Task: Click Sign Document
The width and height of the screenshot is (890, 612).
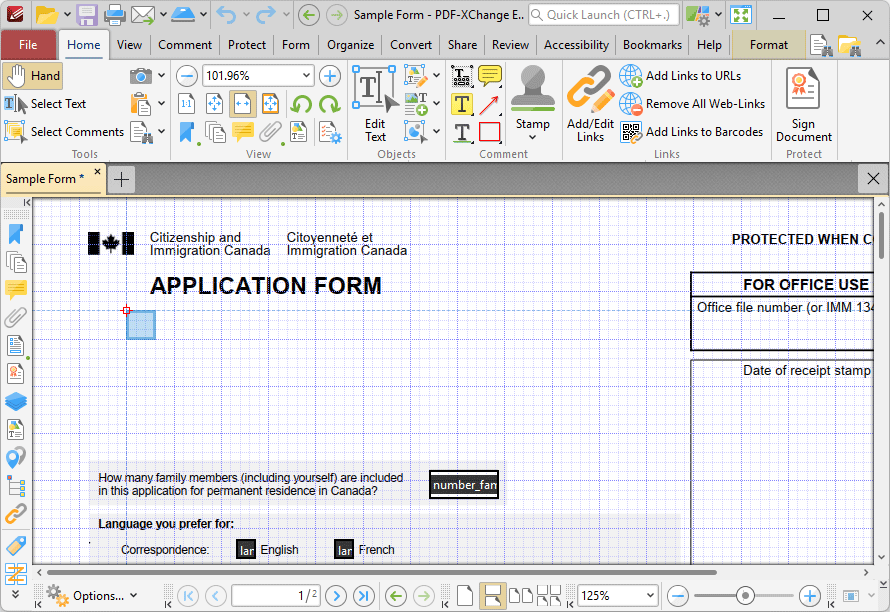Action: [803, 104]
